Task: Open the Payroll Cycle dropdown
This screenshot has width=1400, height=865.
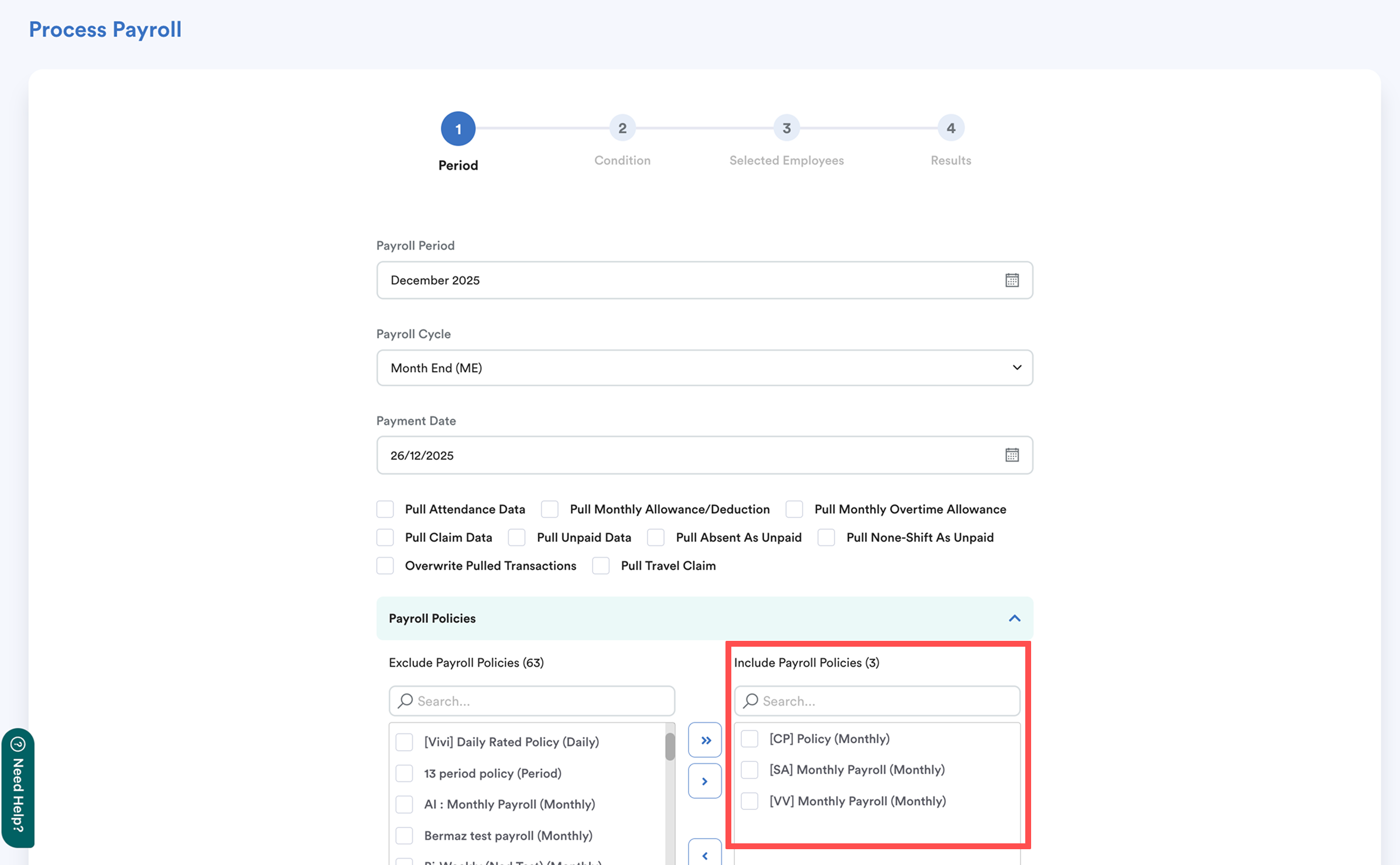Action: 704,368
